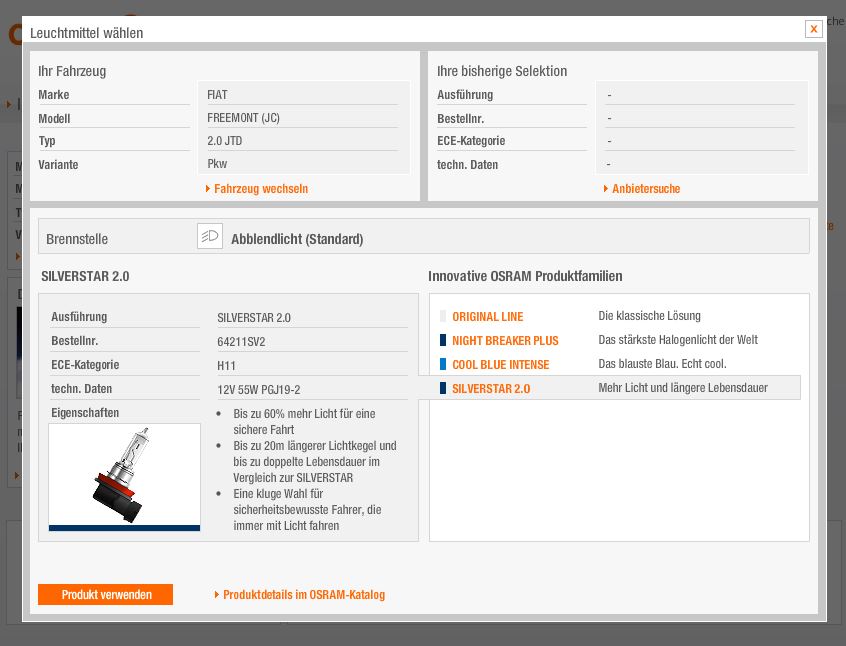Select the ORIGINAL LINE product family
Viewport: 846px width, 646px height.
(488, 317)
